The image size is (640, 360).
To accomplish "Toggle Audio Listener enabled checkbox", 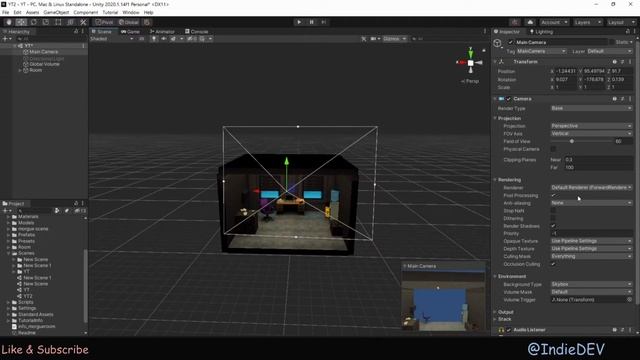I will [509, 330].
